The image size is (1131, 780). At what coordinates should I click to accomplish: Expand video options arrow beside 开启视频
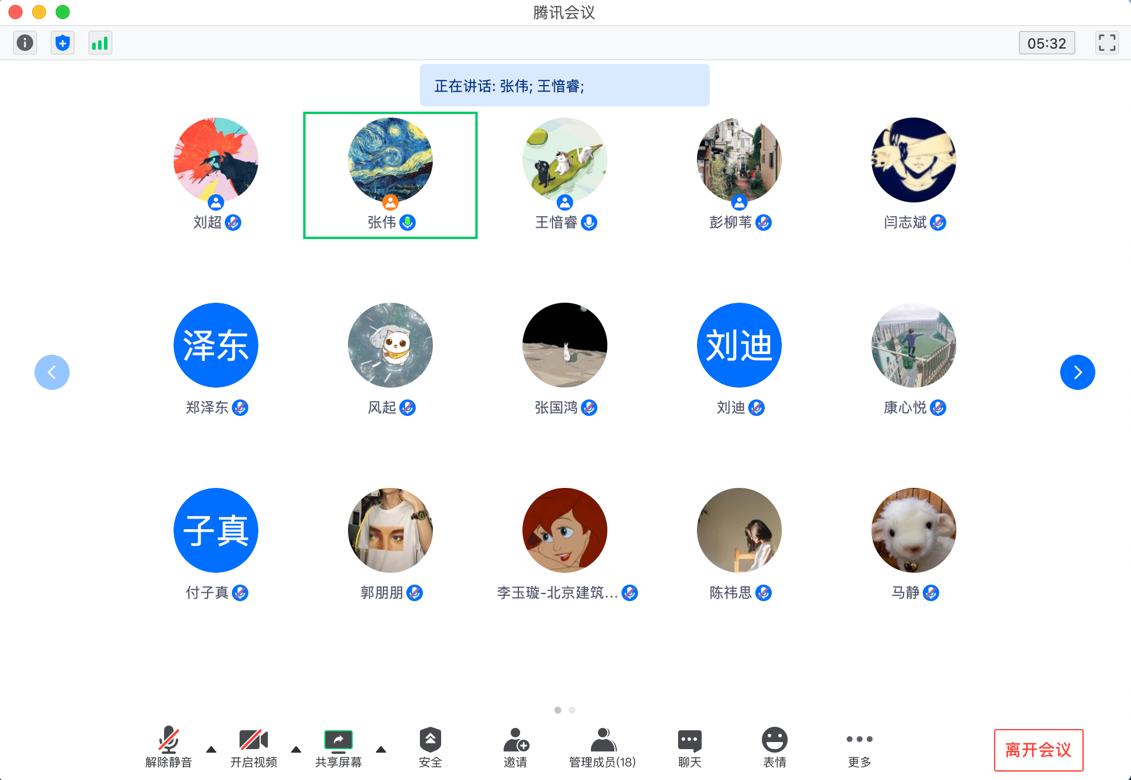tap(296, 749)
